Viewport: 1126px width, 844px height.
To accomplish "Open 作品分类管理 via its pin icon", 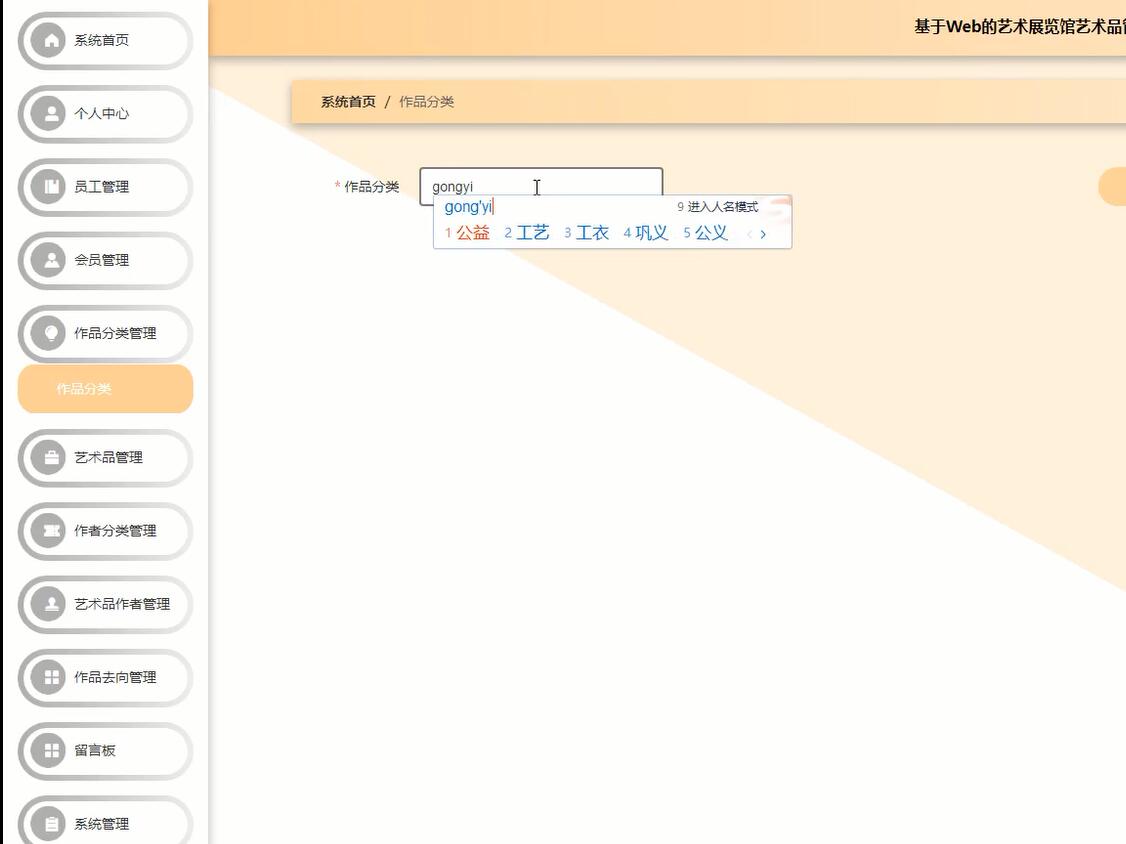I will (x=49, y=333).
